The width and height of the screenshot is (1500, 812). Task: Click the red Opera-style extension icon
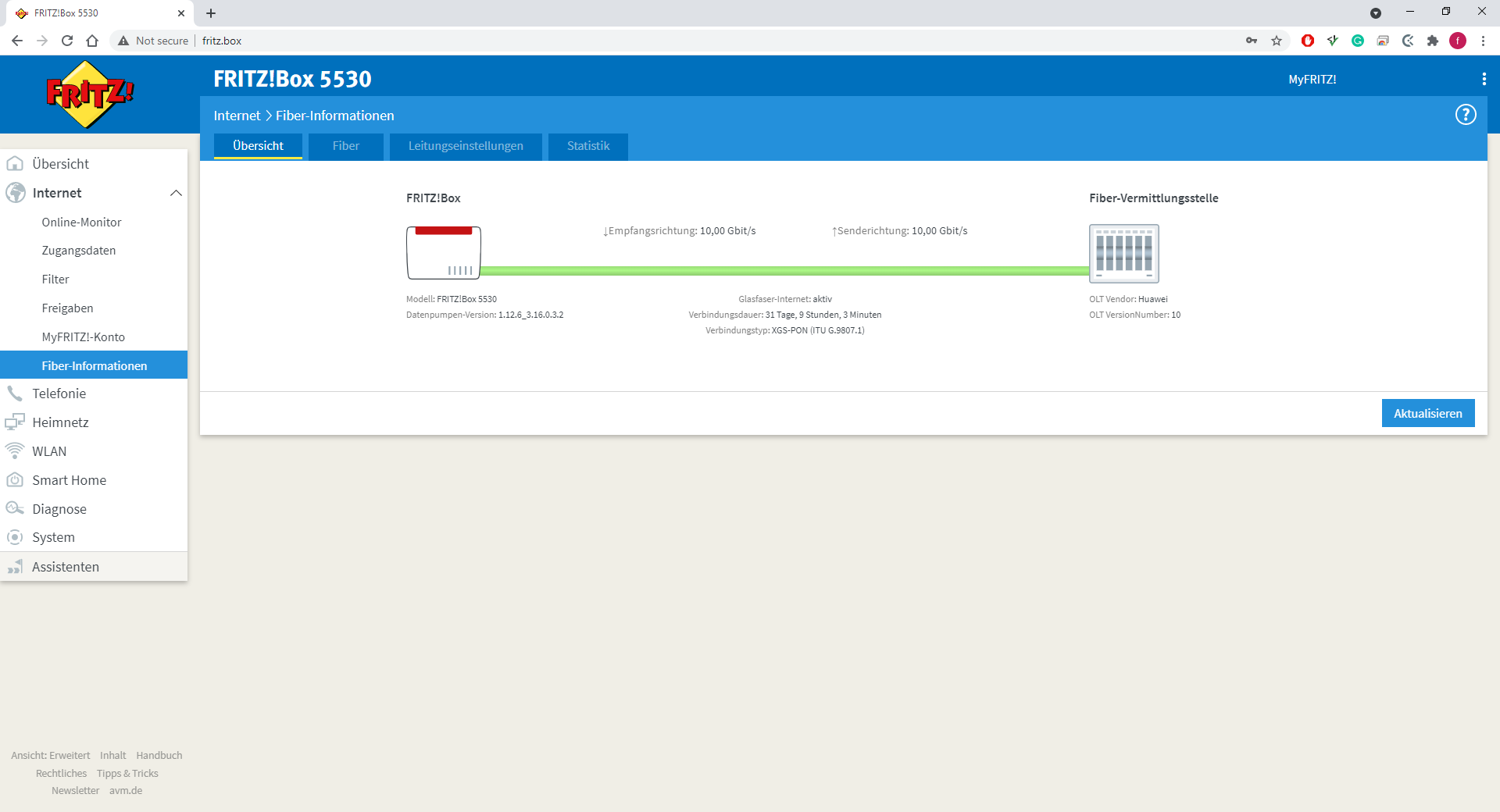click(1308, 41)
